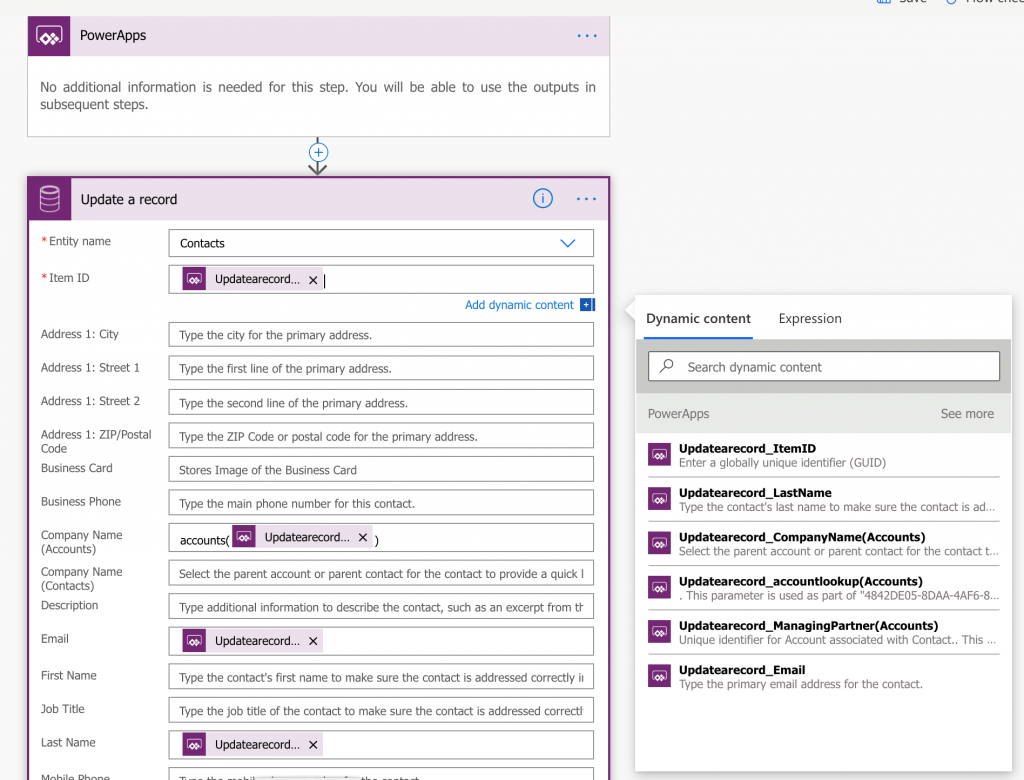Open PowerApps step ellipsis menu
Image resolution: width=1024 pixels, height=780 pixels.
pyautogui.click(x=587, y=36)
